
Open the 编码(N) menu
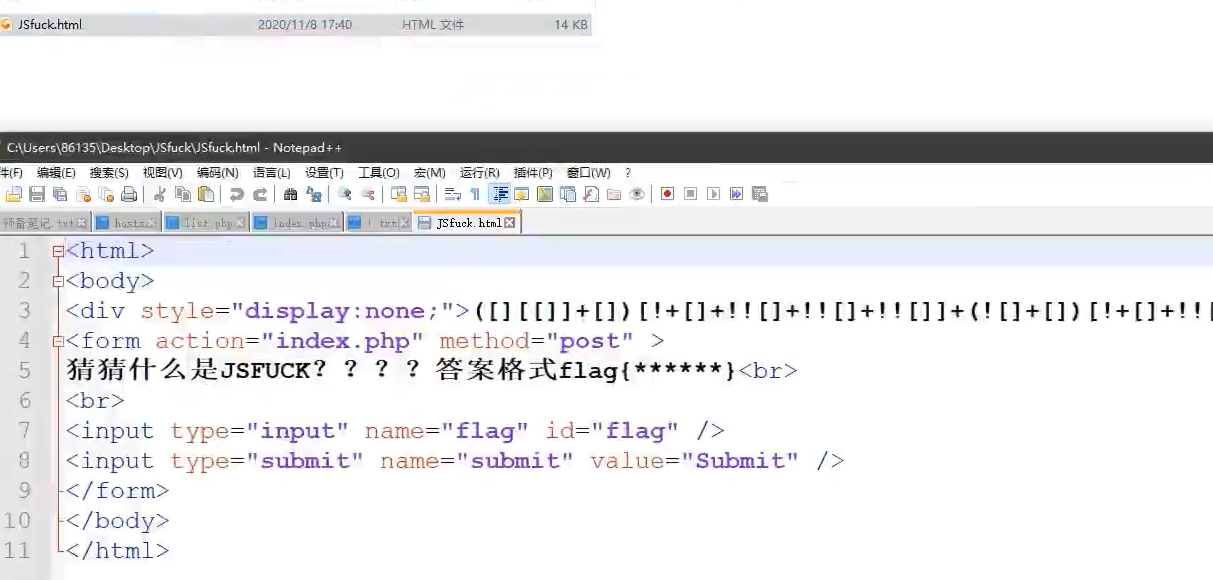pos(217,173)
